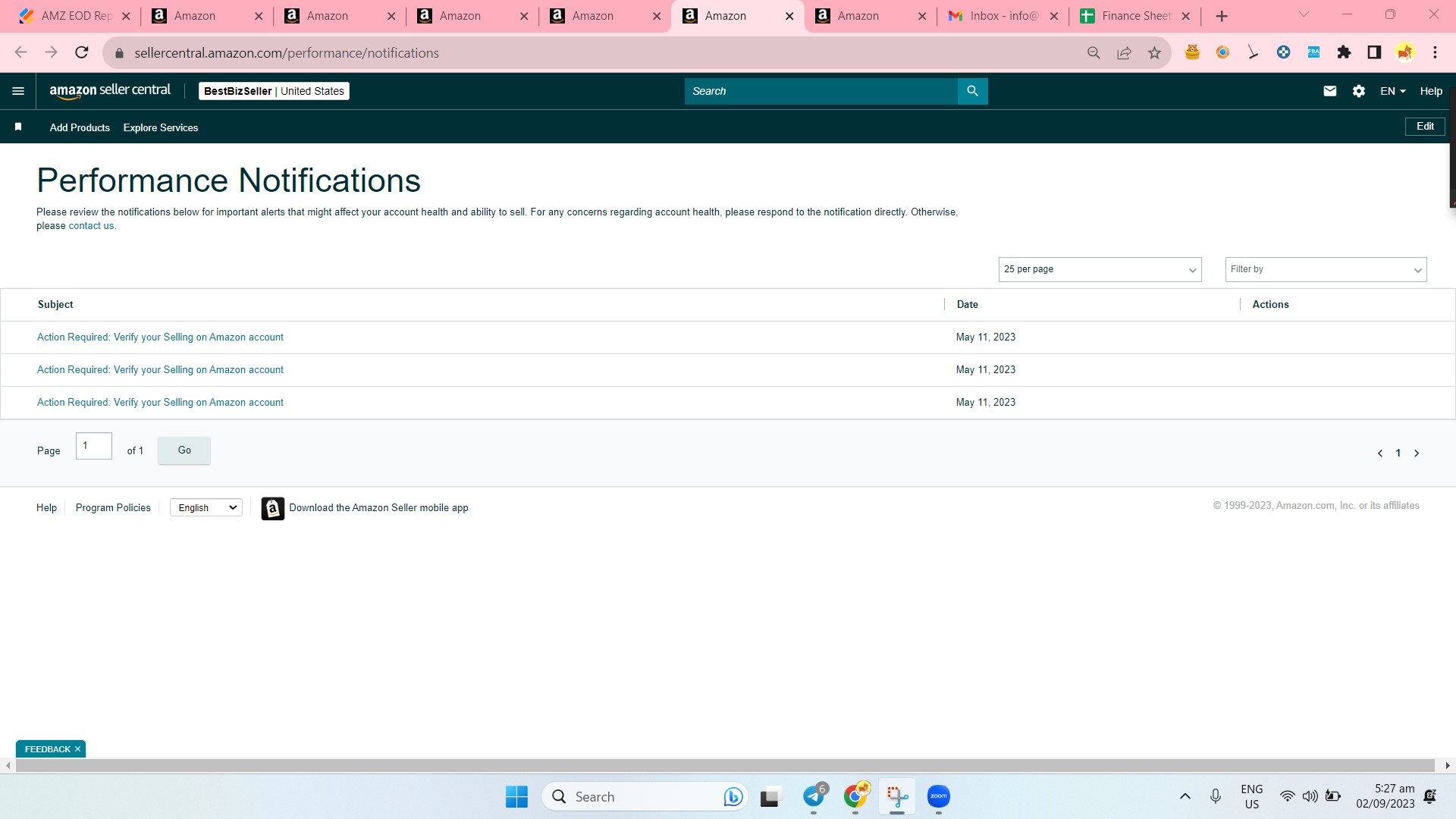
Task: Click the horizontal scrollbar at page bottom
Action: [x=724, y=766]
